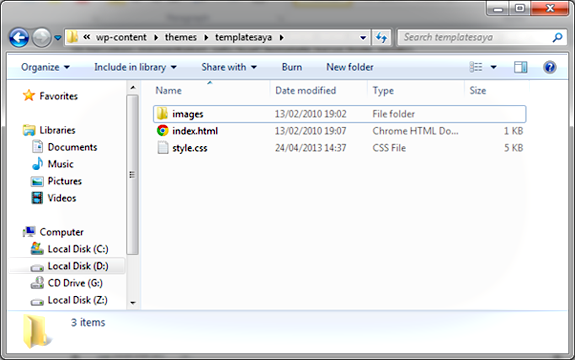The width and height of the screenshot is (575, 360).
Task: Click the 5 KB size cell
Action: pos(513,148)
